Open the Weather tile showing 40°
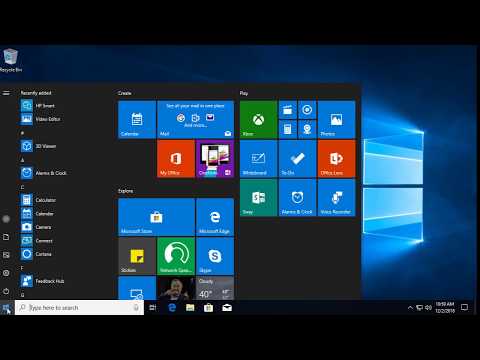This screenshot has width=480, height=360. tap(215, 288)
